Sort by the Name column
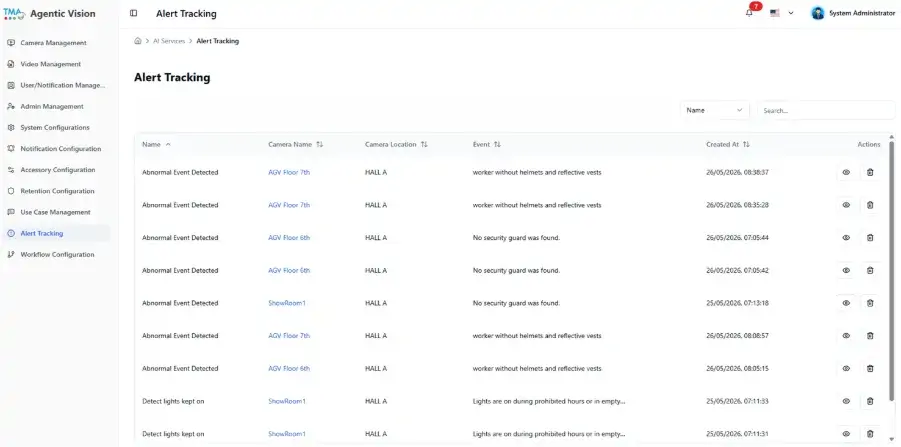 pyautogui.click(x=156, y=145)
